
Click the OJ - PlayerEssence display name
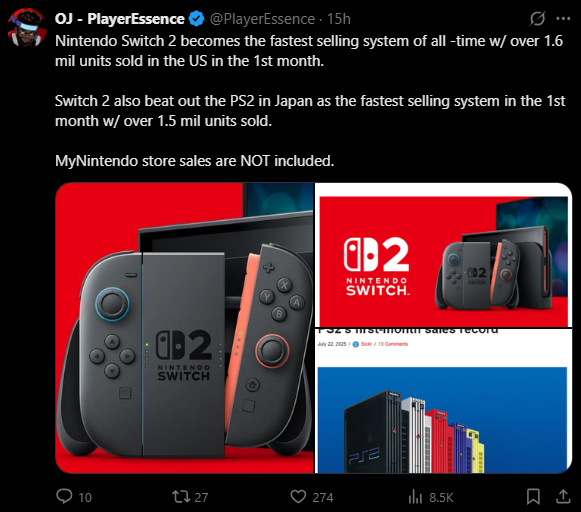pos(119,19)
